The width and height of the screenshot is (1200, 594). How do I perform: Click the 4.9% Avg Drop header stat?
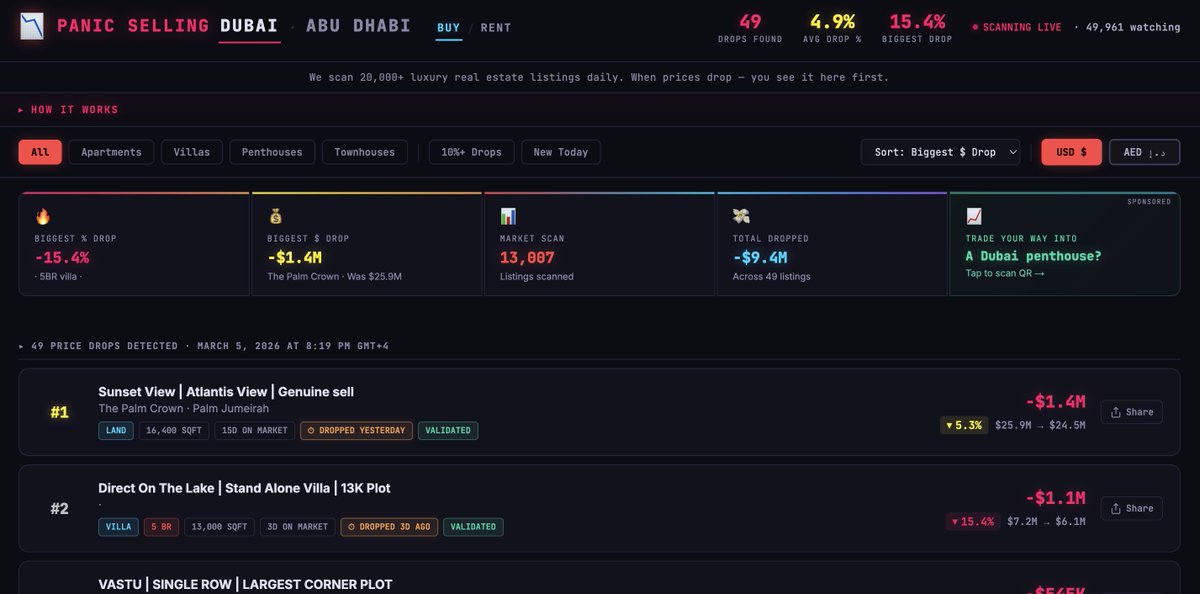click(832, 28)
